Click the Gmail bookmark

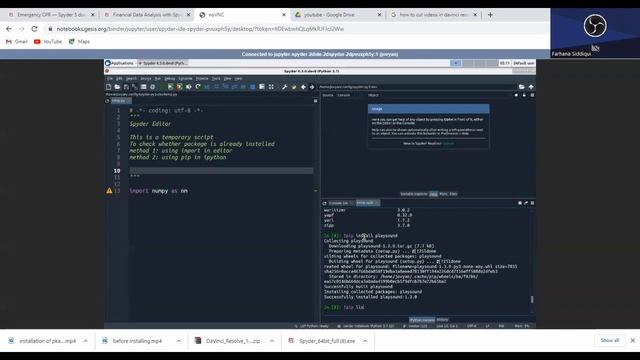click(17, 42)
